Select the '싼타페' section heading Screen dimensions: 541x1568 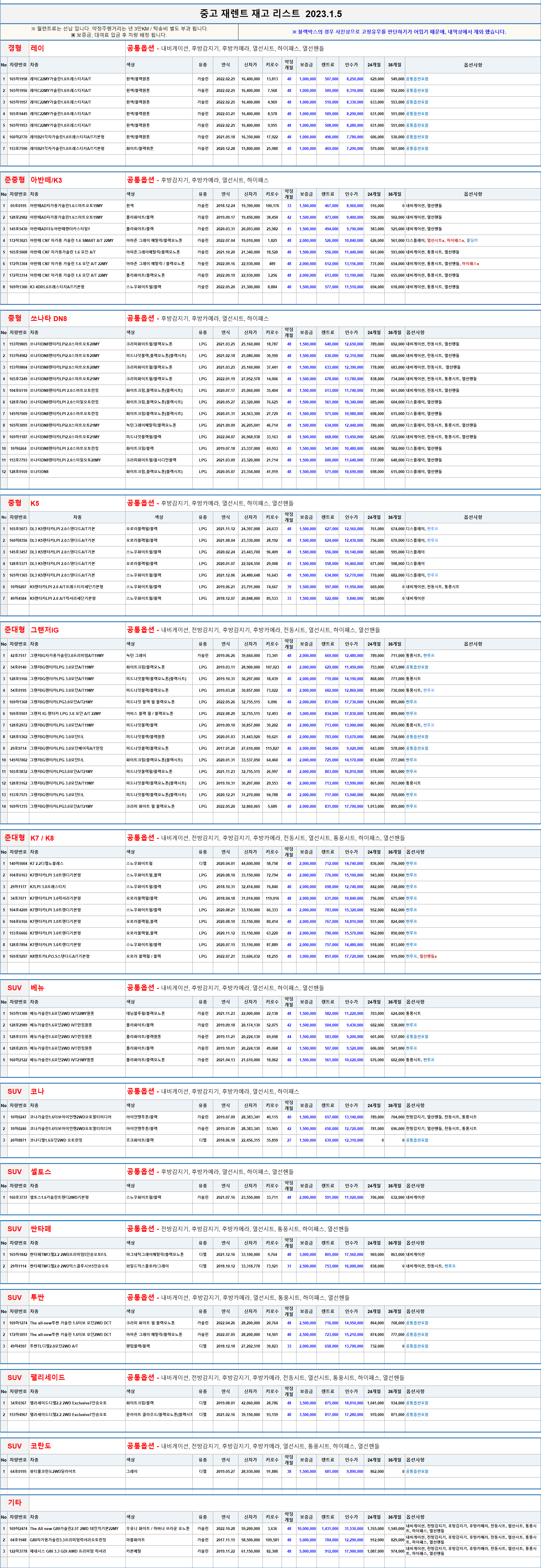pos(41,1229)
